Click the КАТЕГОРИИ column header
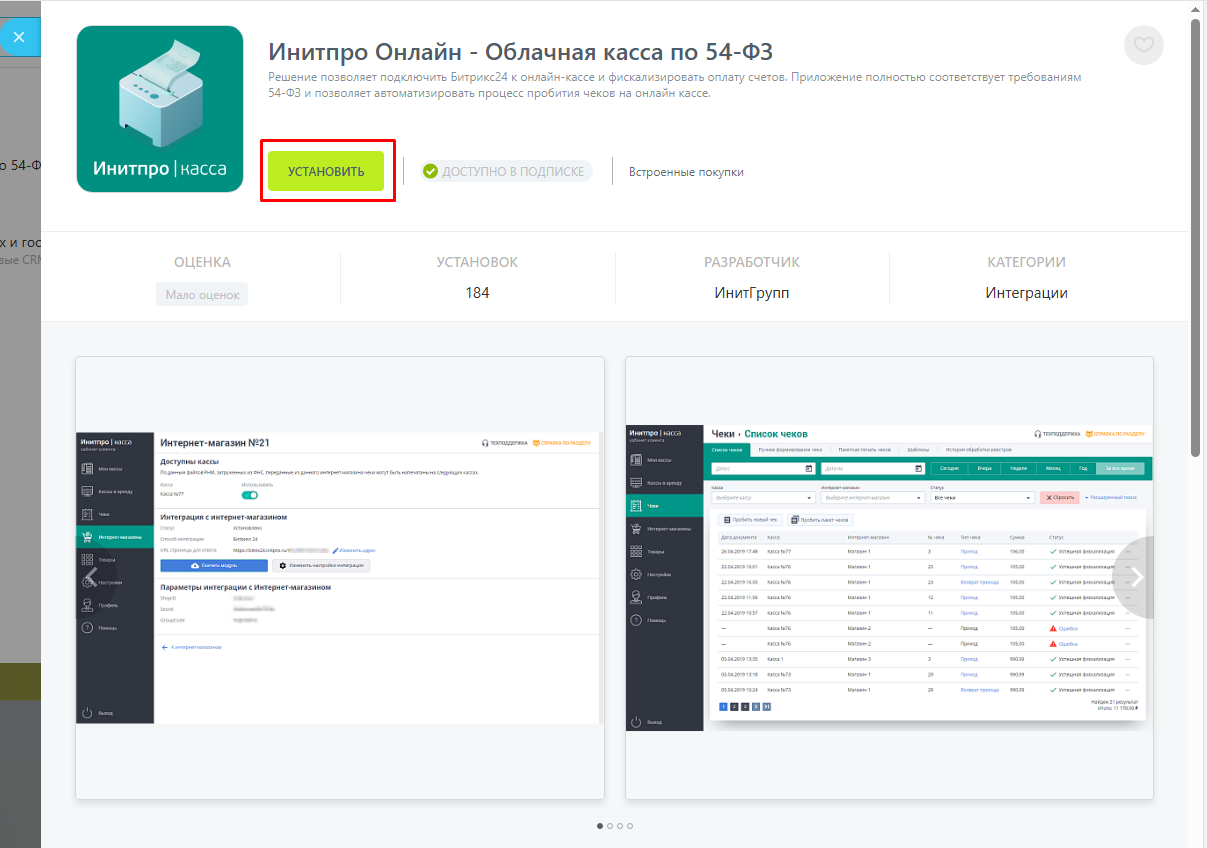 pos(1026,262)
